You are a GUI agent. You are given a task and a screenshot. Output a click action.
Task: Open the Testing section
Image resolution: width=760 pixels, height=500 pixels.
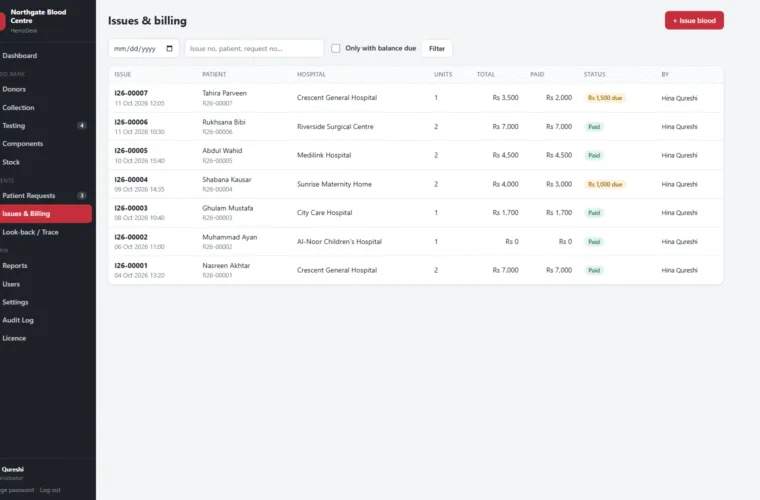coord(14,125)
